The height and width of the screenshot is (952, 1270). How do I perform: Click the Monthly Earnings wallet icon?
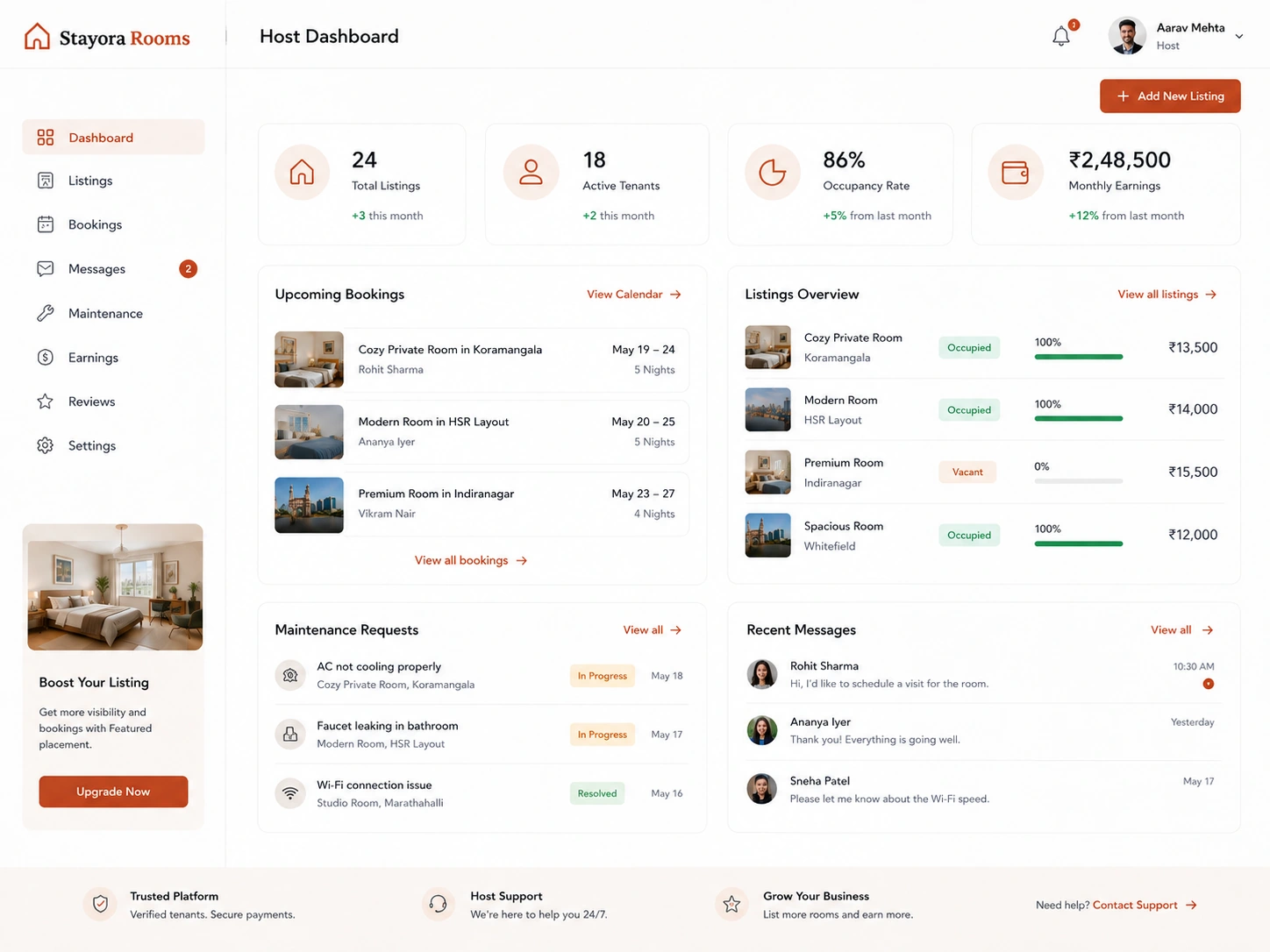pos(1015,172)
